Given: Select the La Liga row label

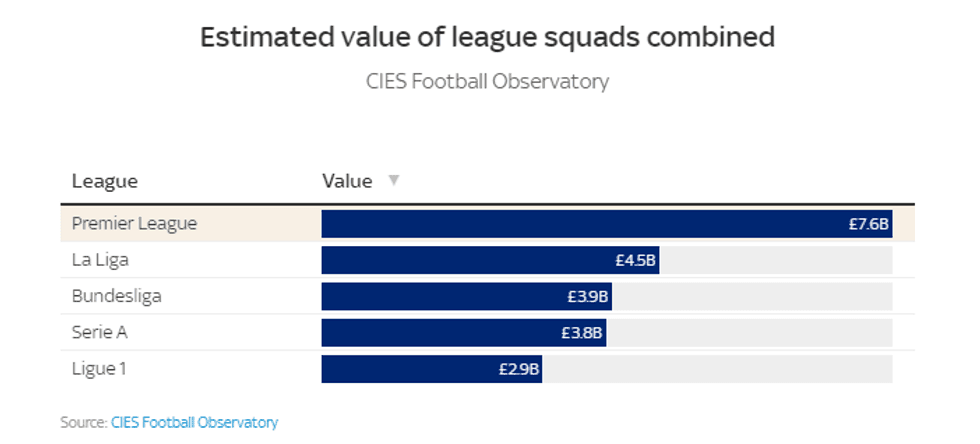Looking at the screenshot, I should pos(100,260).
